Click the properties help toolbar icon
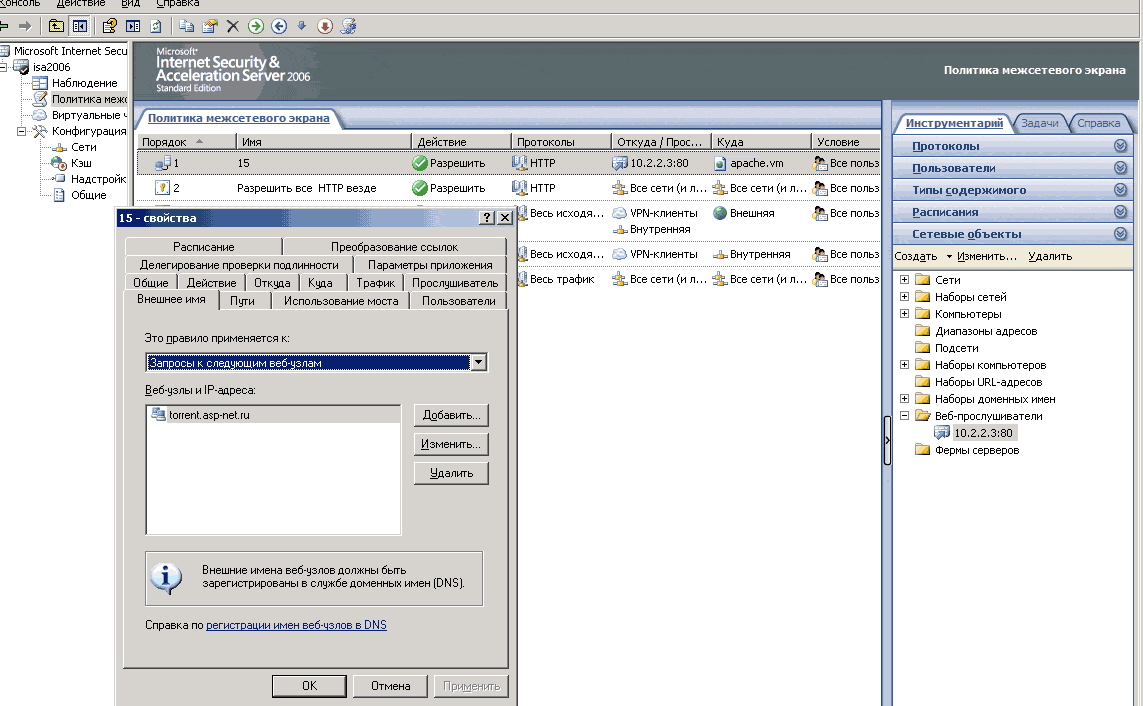Image resolution: width=1143 pixels, height=706 pixels. pyautogui.click(x=109, y=26)
